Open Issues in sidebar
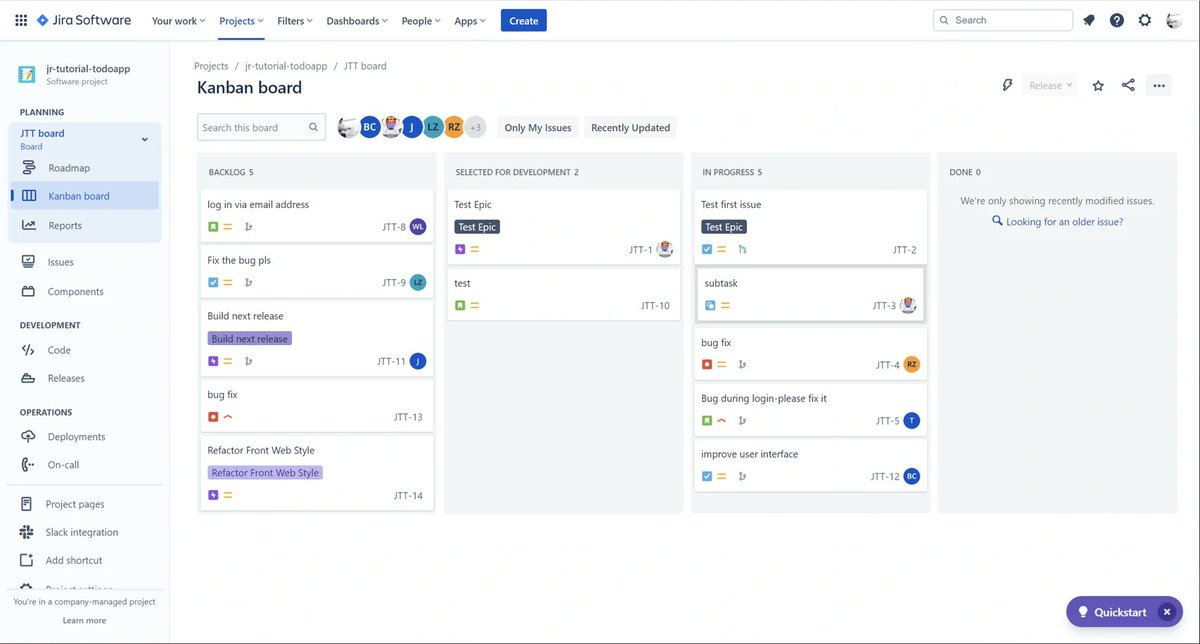The image size is (1200, 644). [85, 262]
